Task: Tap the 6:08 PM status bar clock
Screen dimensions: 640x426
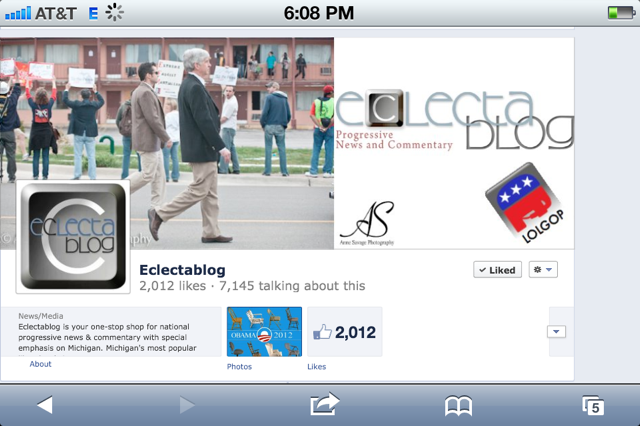Action: click(x=319, y=13)
